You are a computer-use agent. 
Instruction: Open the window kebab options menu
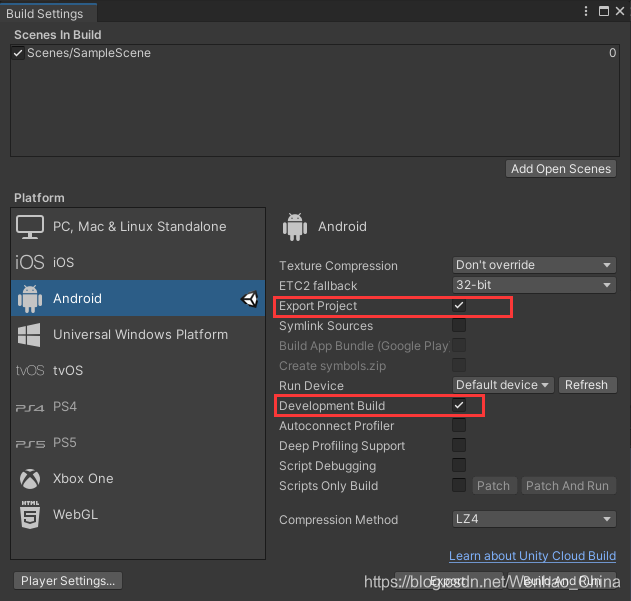[x=586, y=11]
